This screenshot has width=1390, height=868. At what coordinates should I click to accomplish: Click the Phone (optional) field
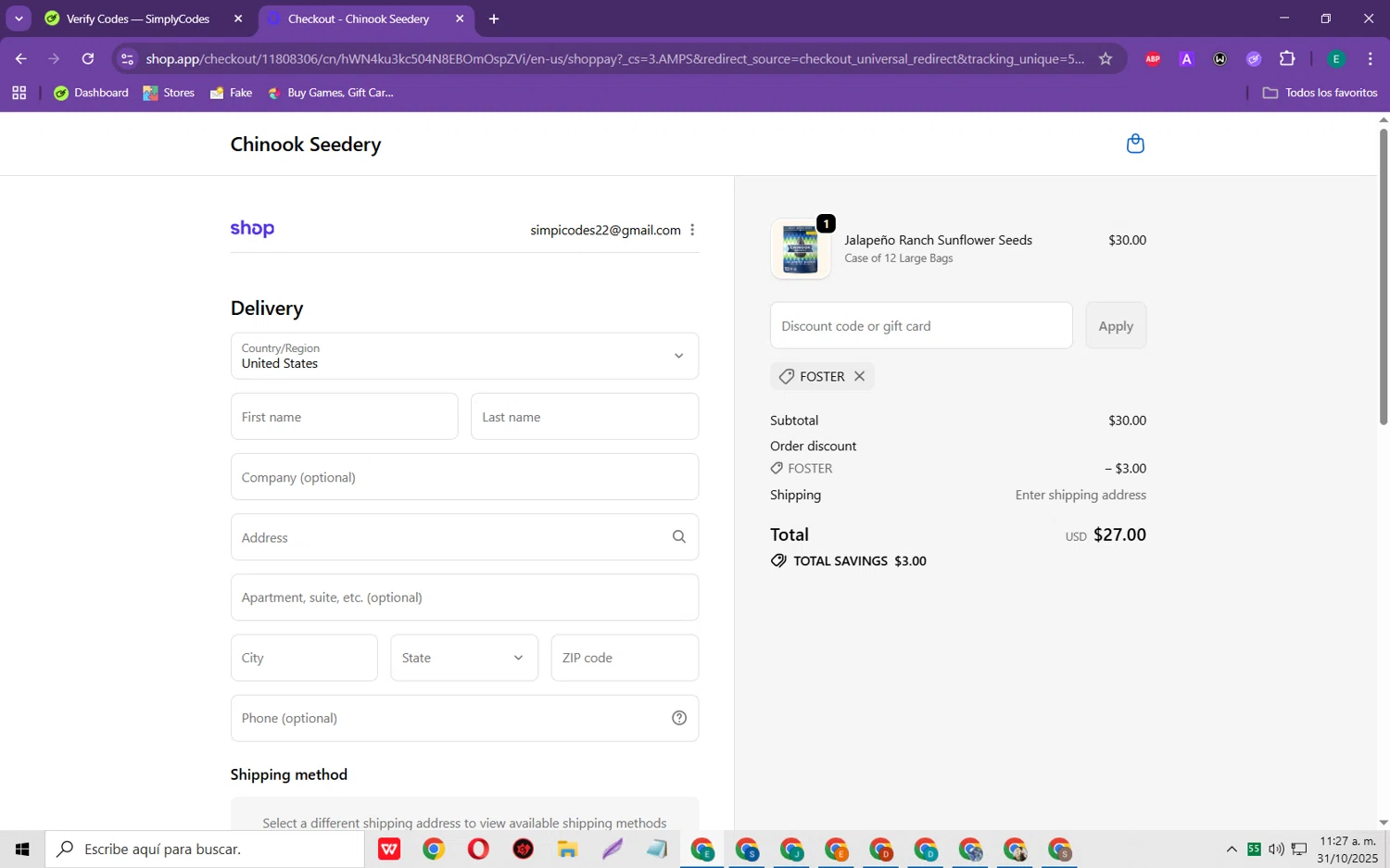pyautogui.click(x=464, y=718)
